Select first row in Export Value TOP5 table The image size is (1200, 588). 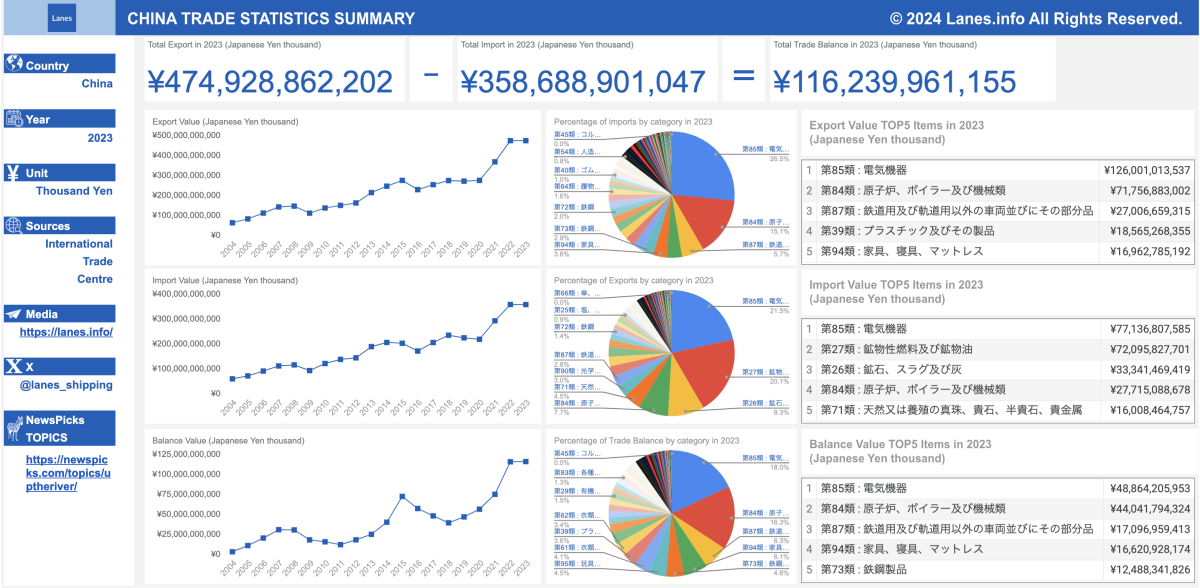(x=998, y=170)
